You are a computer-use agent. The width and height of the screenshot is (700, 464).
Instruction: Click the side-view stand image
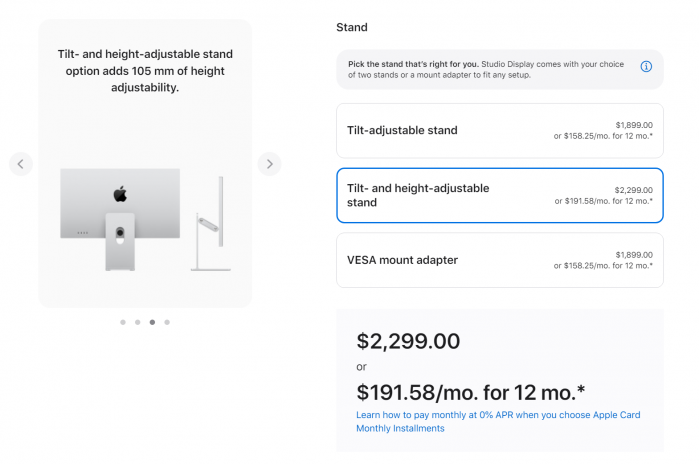[211, 223]
